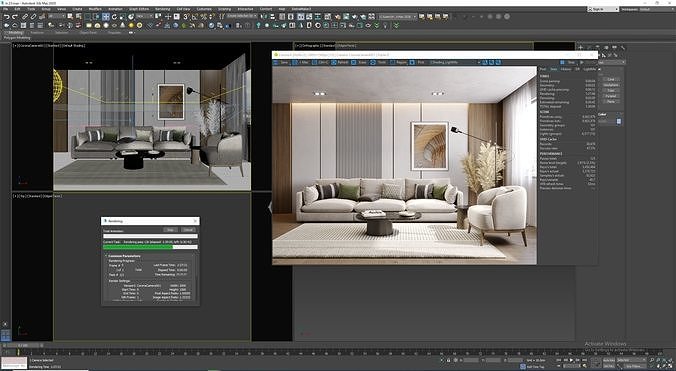Open the Display tab in command panel
Viewport: 676px width, 371px height.
tap(614, 47)
